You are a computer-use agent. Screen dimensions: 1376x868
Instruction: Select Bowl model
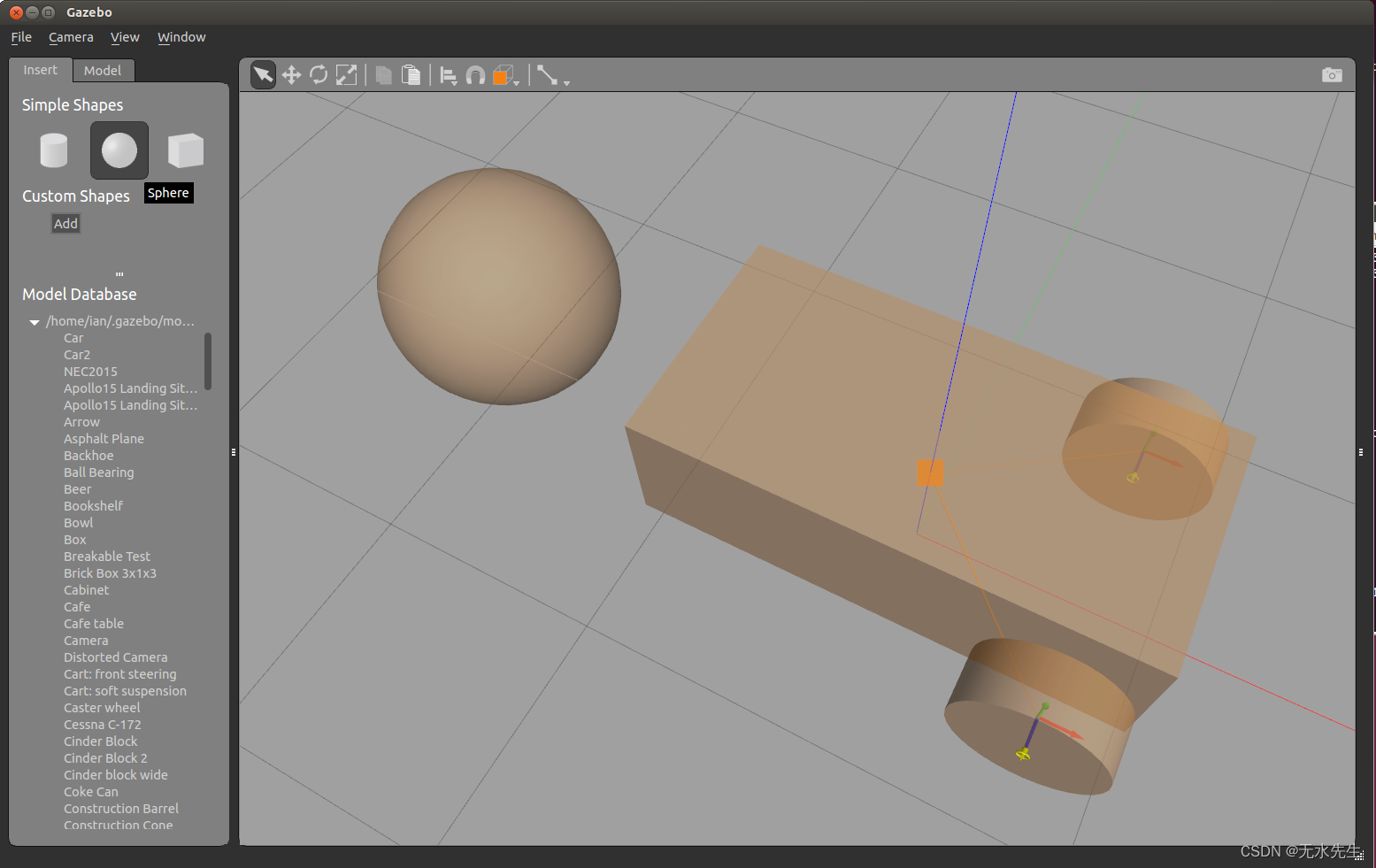pos(79,523)
